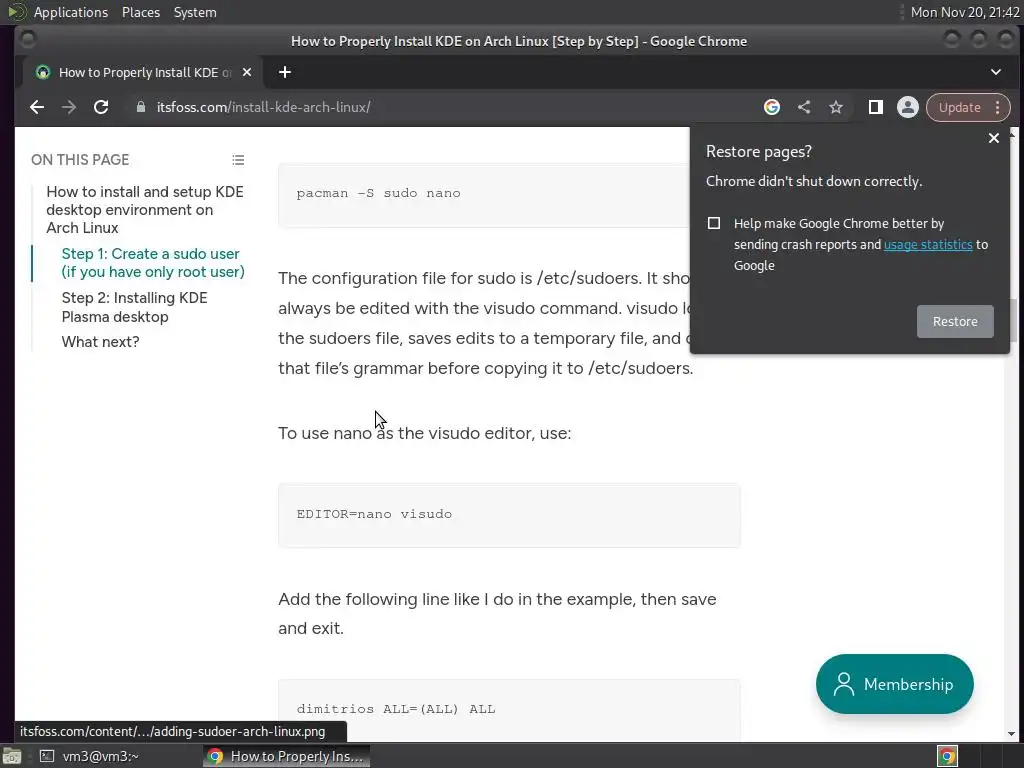Open site info via the padlock icon
The image size is (1024, 768).
(140, 107)
